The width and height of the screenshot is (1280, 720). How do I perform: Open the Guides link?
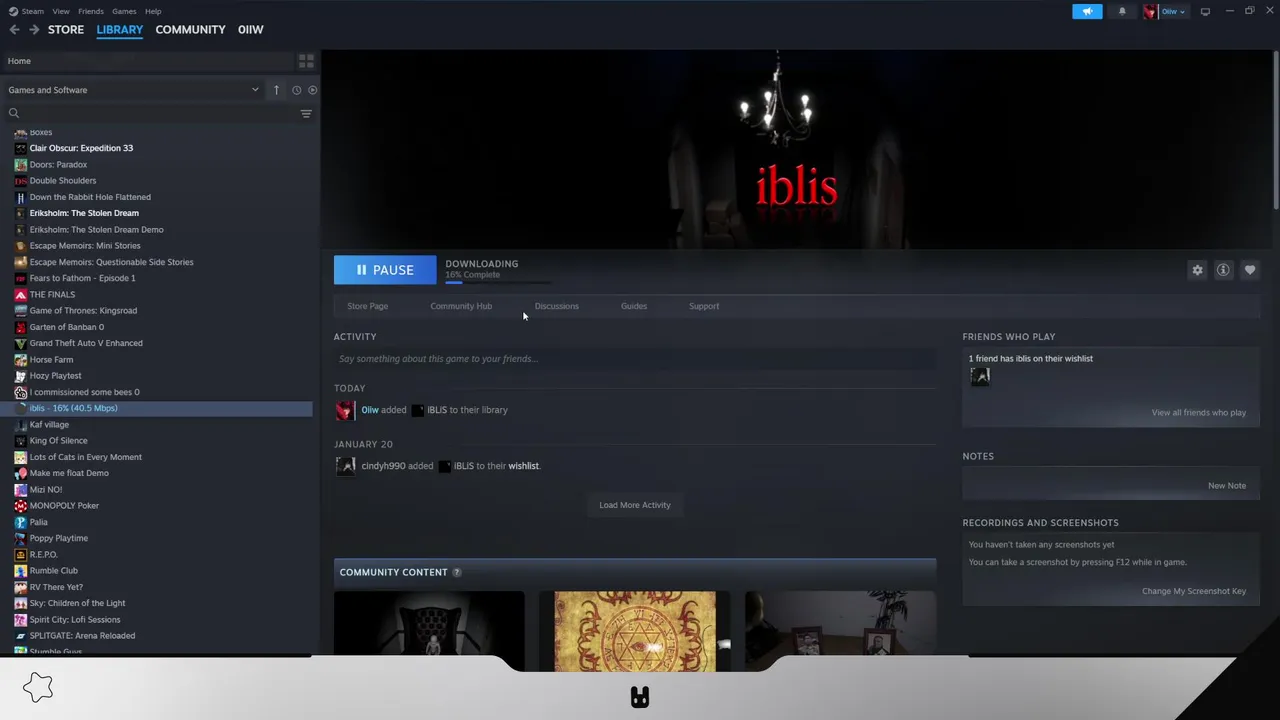pyautogui.click(x=634, y=306)
